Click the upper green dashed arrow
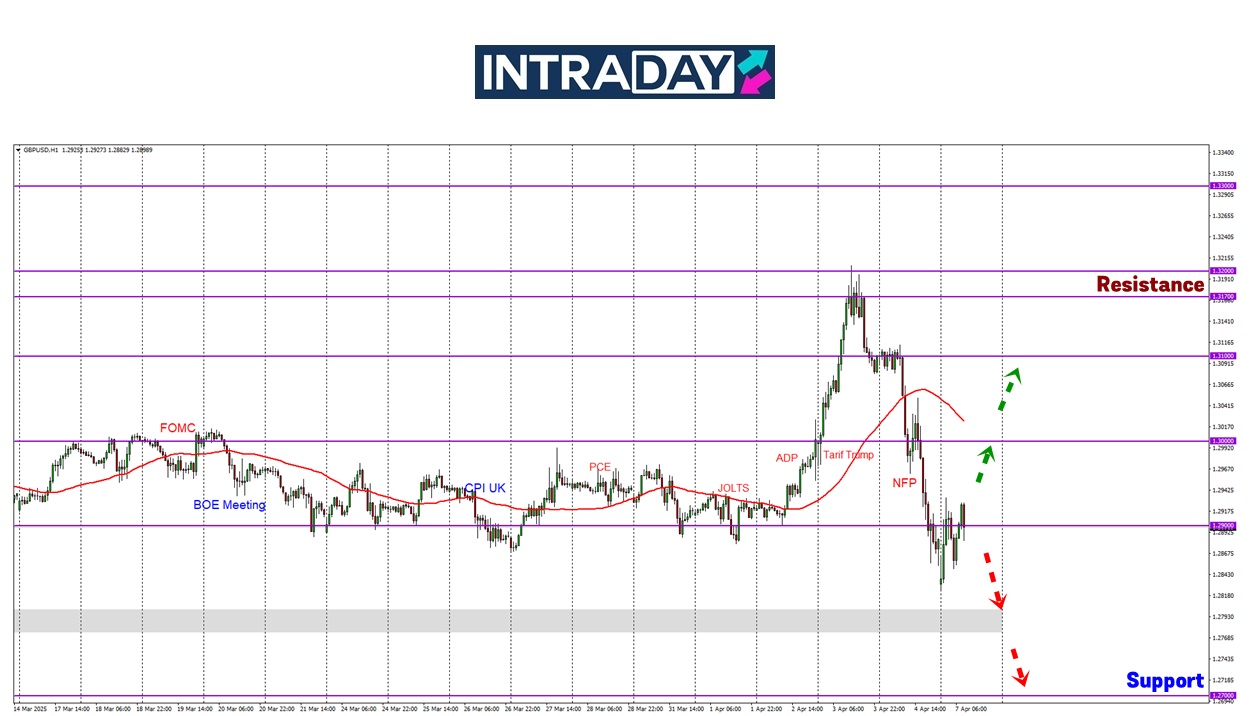The image size is (1250, 716). pos(1009,389)
